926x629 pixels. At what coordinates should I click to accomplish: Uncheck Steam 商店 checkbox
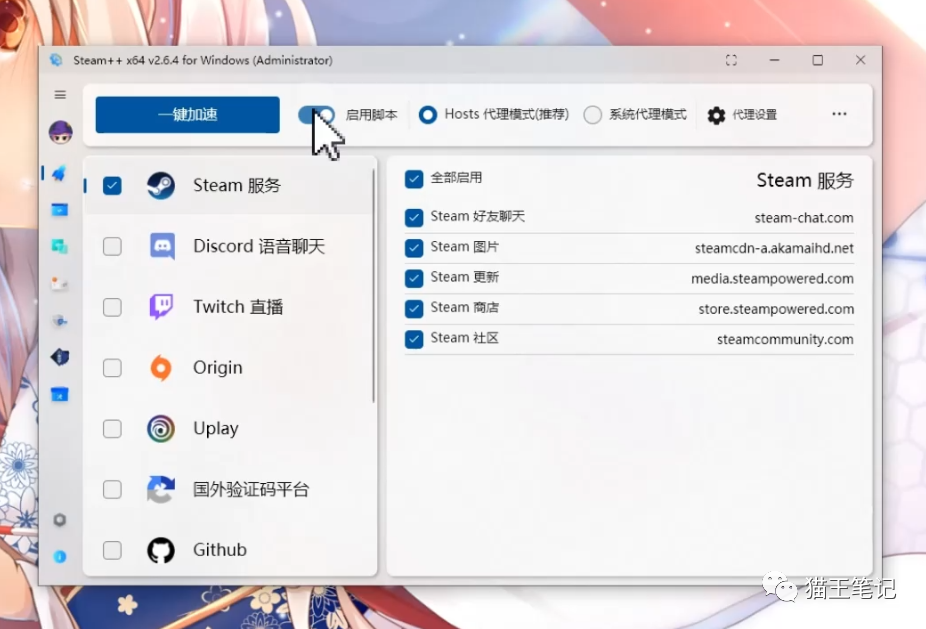point(414,309)
